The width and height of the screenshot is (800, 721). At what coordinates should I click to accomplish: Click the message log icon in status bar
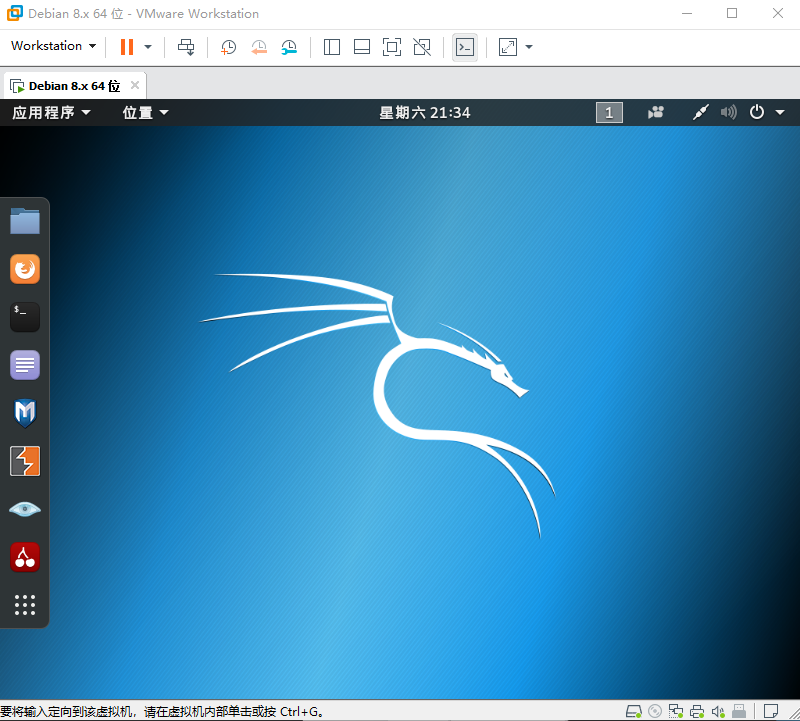[771, 710]
